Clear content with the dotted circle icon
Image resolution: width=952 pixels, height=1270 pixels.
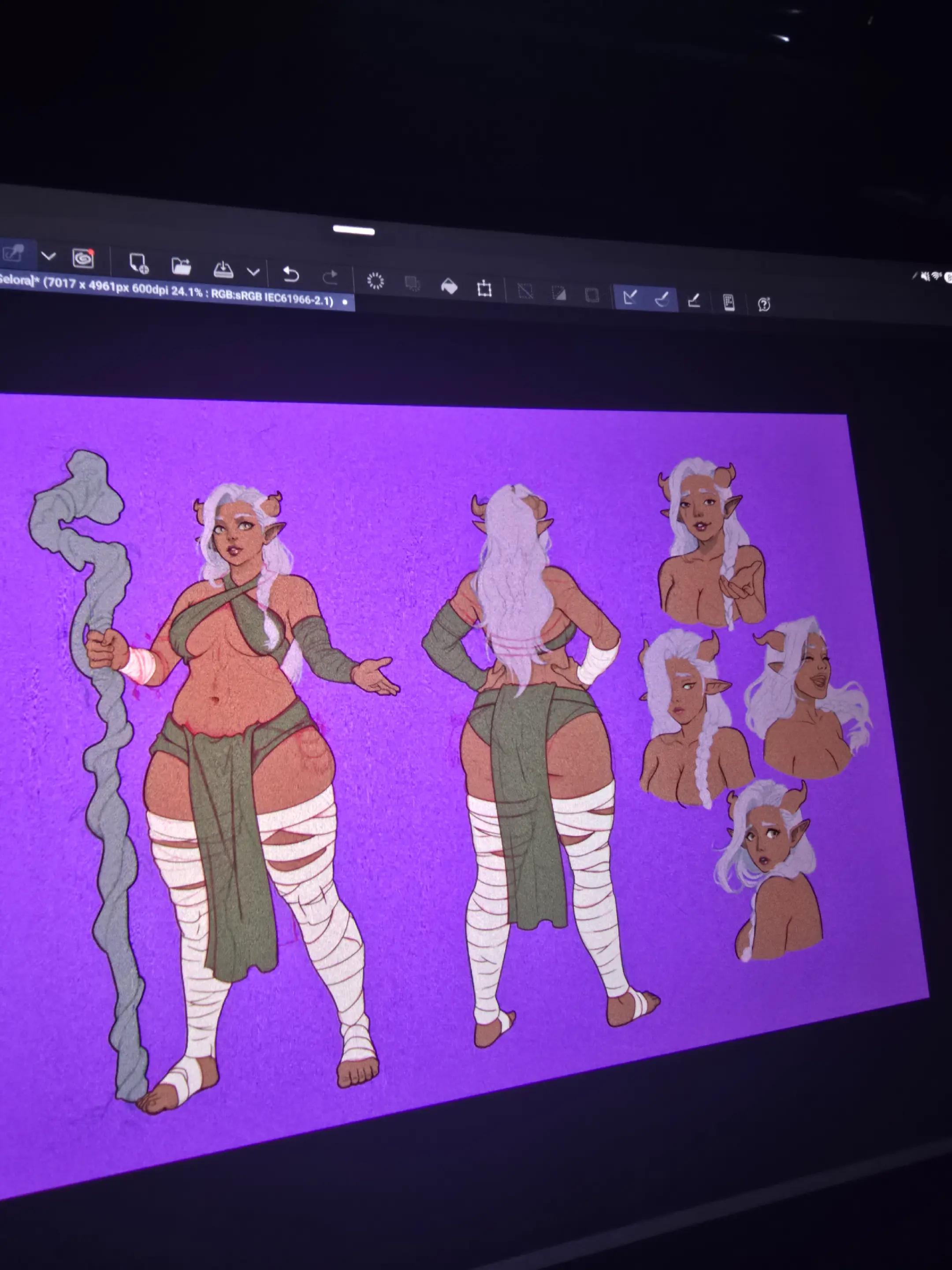click(376, 280)
